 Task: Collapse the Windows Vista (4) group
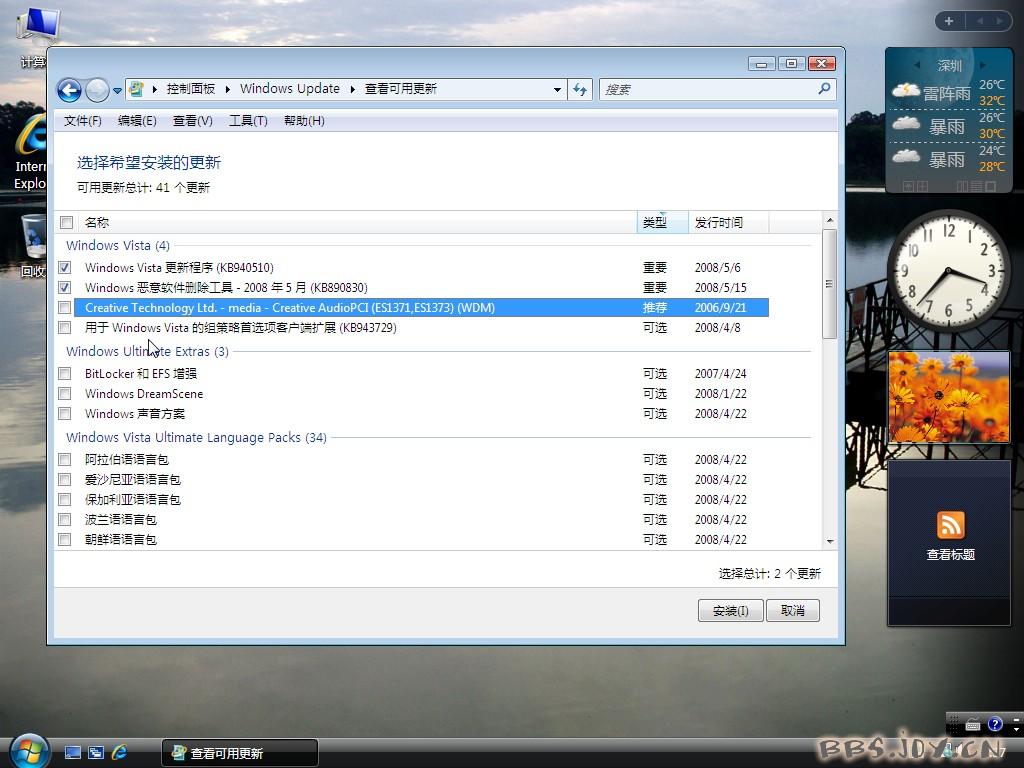(118, 246)
